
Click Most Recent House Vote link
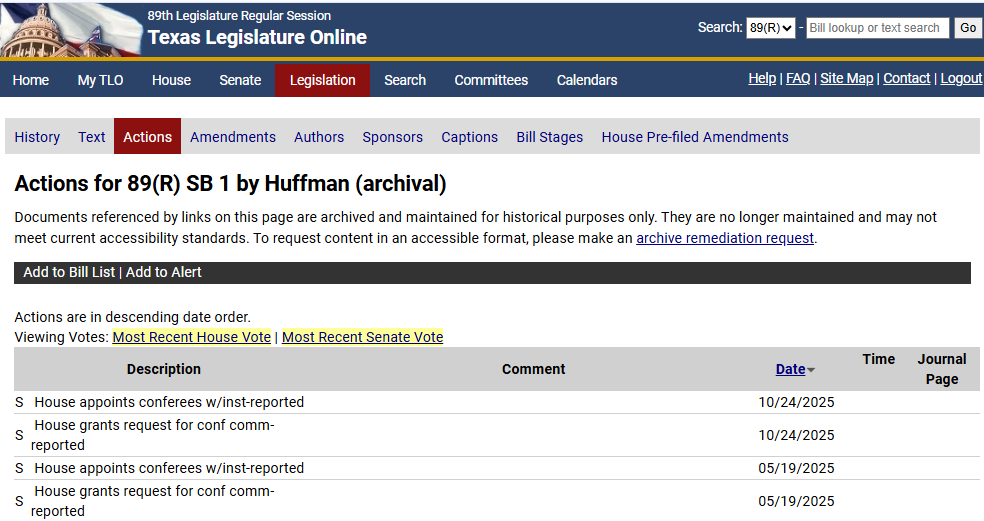tap(191, 337)
